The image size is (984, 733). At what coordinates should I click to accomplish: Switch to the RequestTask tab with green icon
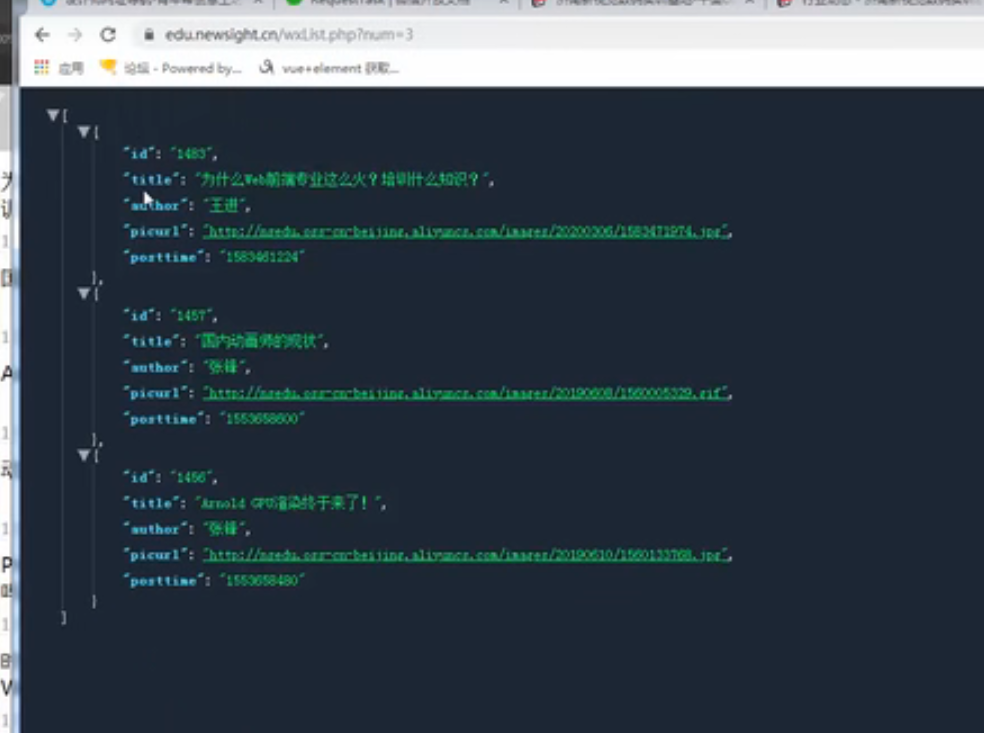[392, 3]
